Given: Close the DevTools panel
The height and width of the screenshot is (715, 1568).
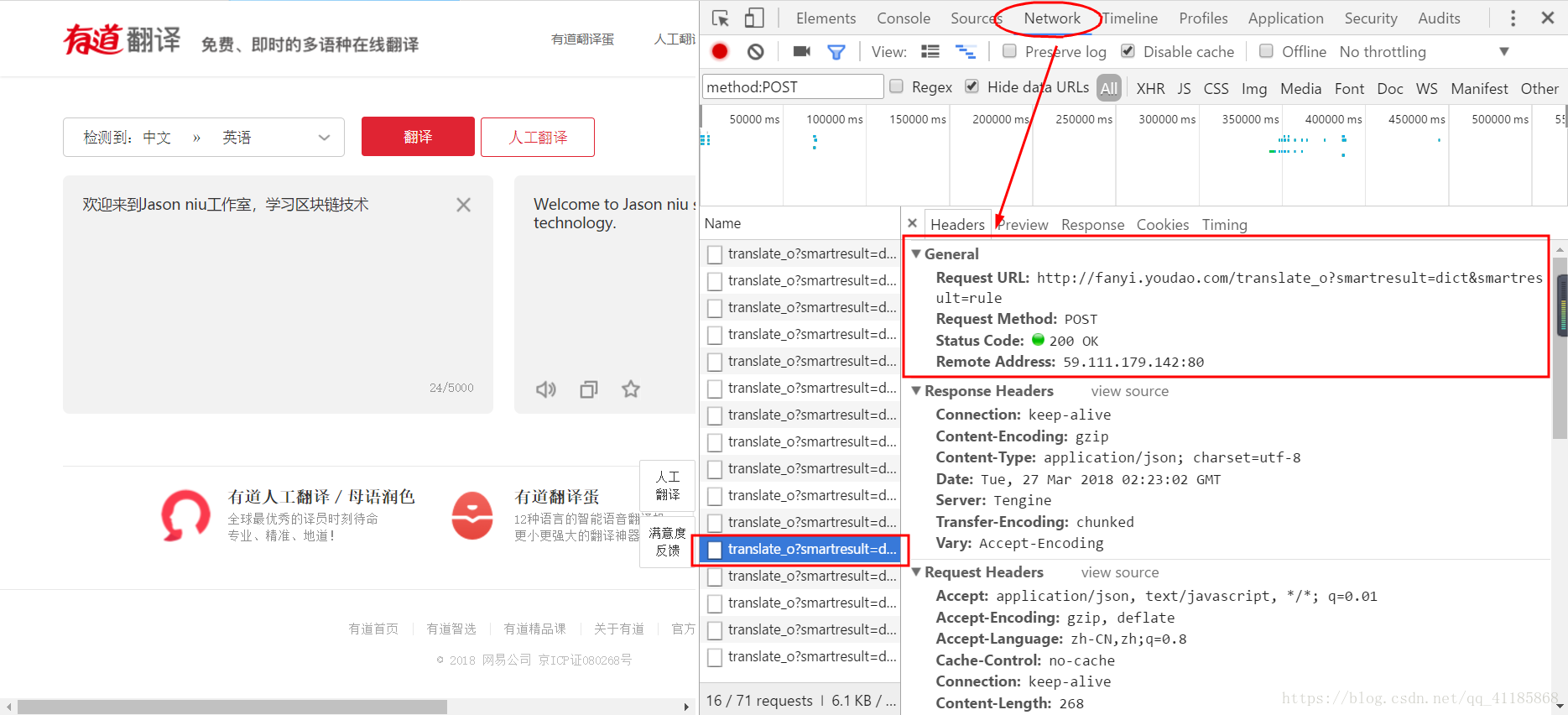Looking at the screenshot, I should click(1548, 18).
